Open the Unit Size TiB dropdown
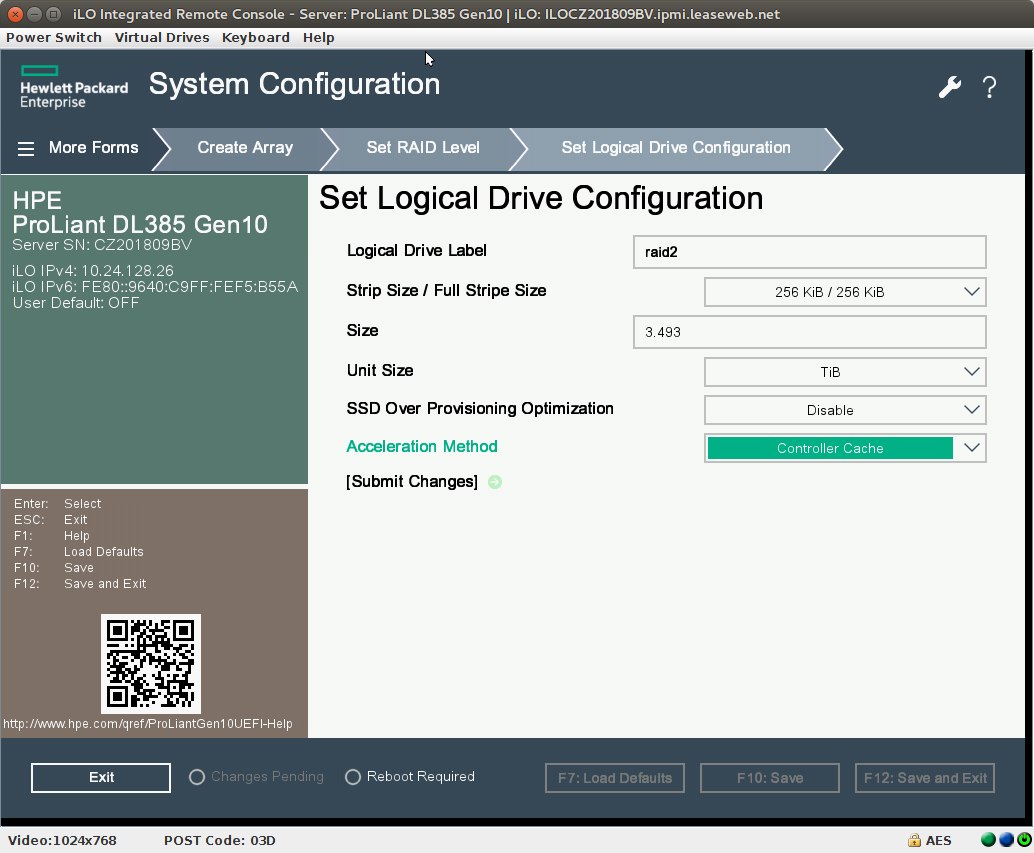The image size is (1034, 853). [x=845, y=372]
